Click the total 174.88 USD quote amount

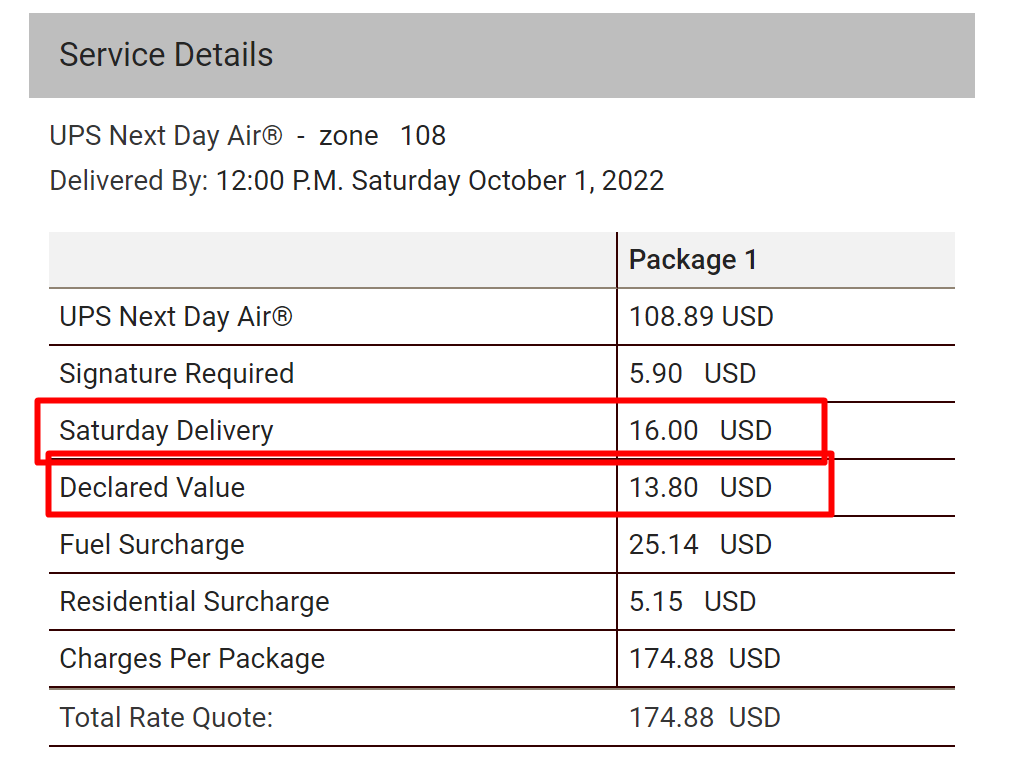pos(705,718)
